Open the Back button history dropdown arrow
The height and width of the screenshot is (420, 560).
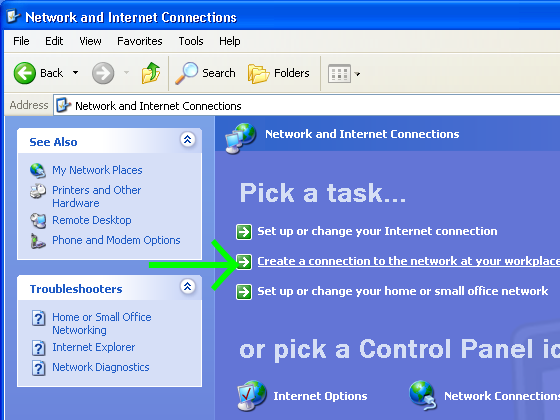pyautogui.click(x=75, y=73)
